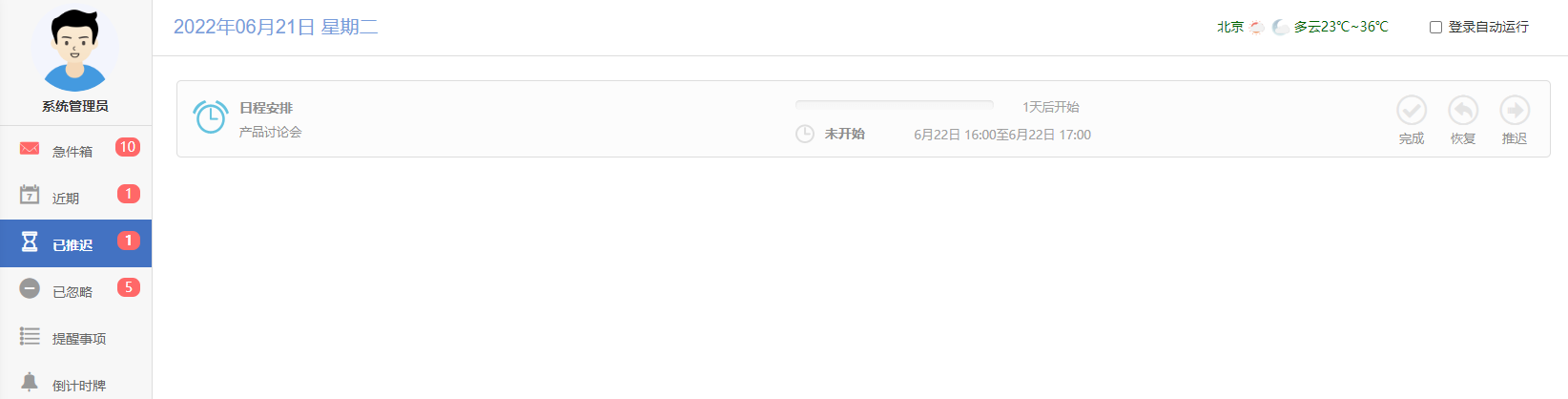
Task: Click the 倒计时牌 bell icon
Action: pyautogui.click(x=30, y=383)
